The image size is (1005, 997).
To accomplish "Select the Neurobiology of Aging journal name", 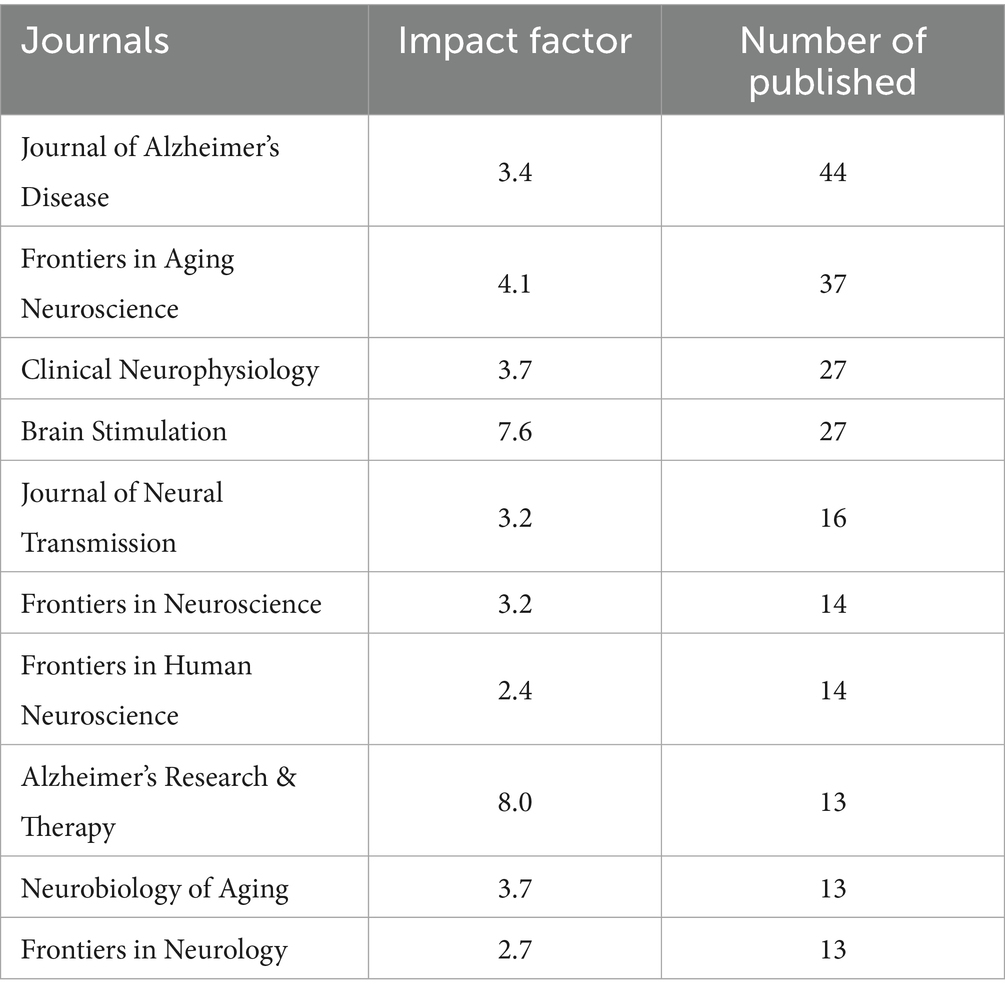I will [x=155, y=888].
